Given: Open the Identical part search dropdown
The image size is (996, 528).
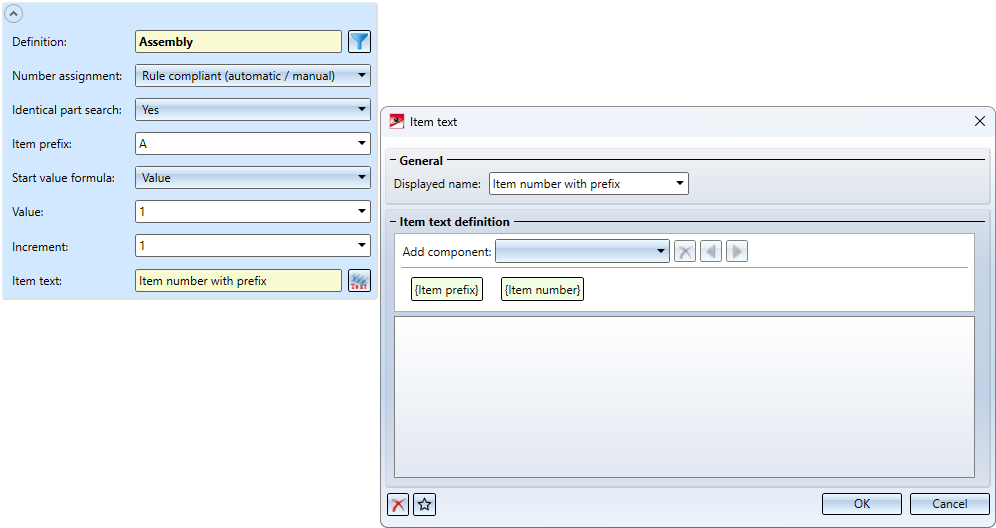Looking at the screenshot, I should tap(253, 110).
